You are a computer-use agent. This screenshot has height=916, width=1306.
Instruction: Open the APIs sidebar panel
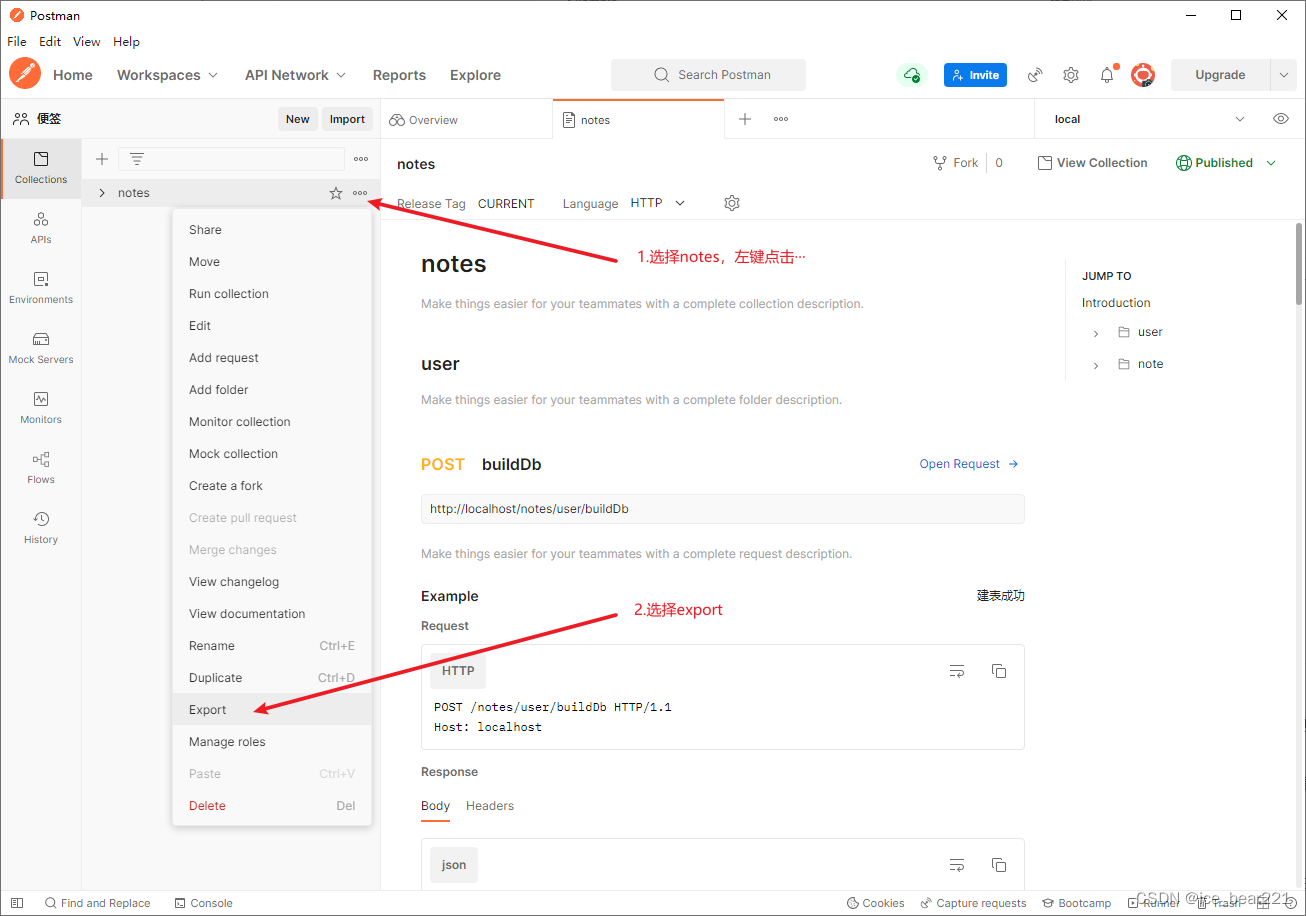pos(41,228)
